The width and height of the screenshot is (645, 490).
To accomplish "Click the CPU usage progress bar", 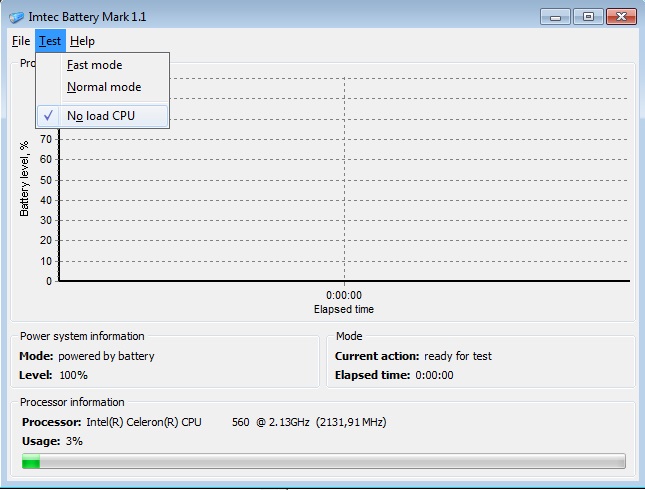I will click(323, 461).
